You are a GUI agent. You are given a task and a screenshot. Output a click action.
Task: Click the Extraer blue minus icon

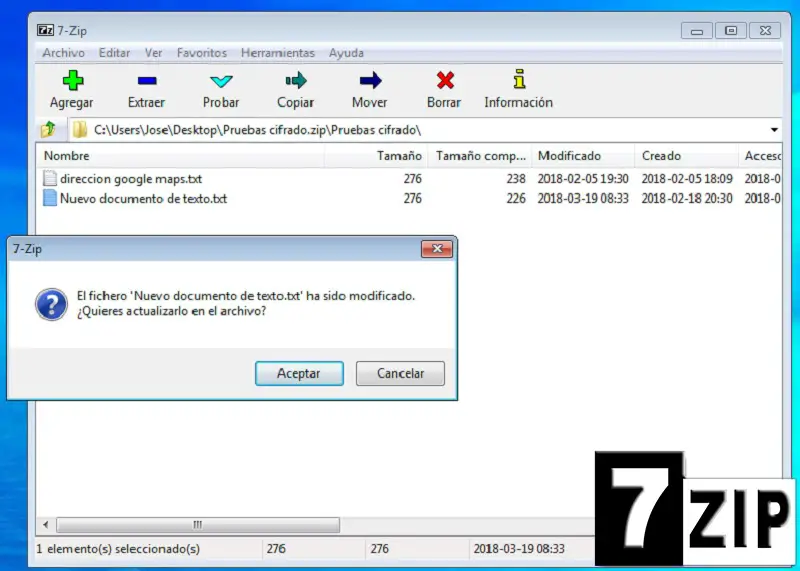147,81
